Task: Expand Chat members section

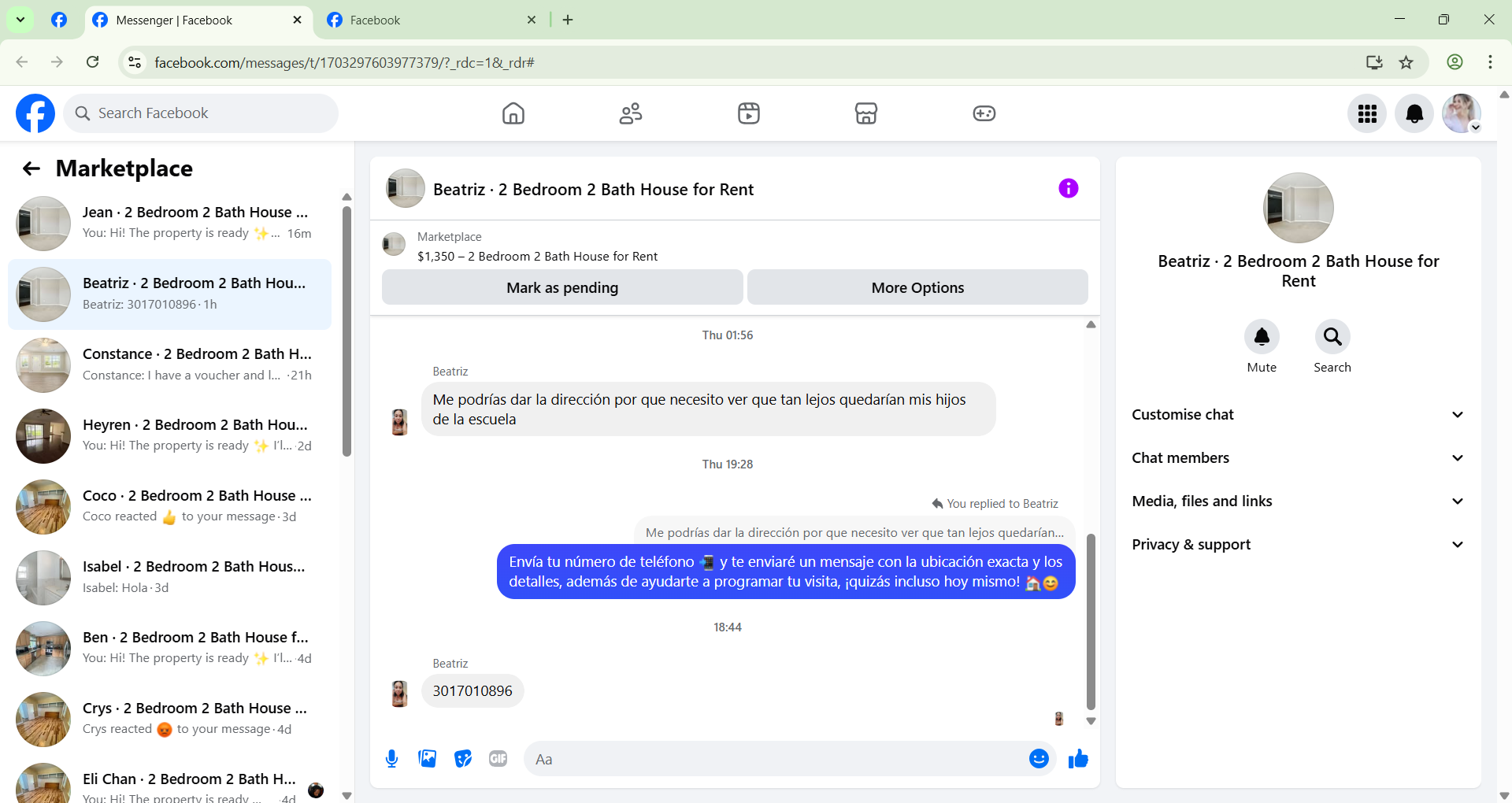Action: [x=1299, y=458]
